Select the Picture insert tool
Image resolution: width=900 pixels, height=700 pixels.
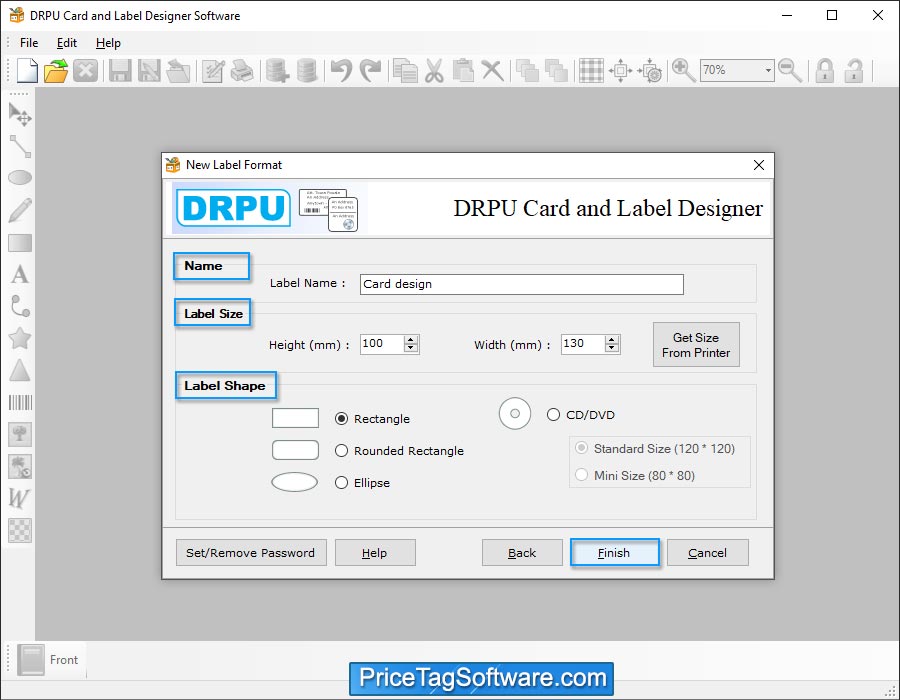coord(20,434)
